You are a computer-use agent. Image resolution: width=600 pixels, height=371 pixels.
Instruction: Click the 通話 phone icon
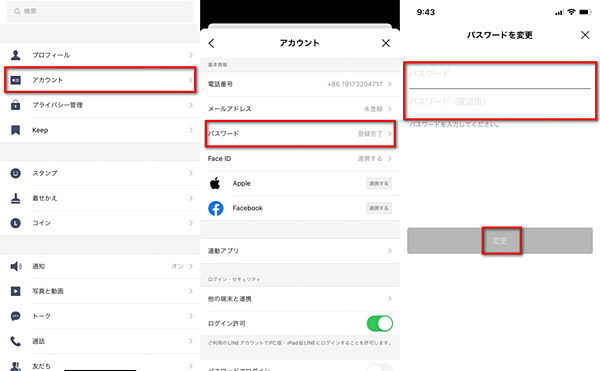click(x=16, y=341)
